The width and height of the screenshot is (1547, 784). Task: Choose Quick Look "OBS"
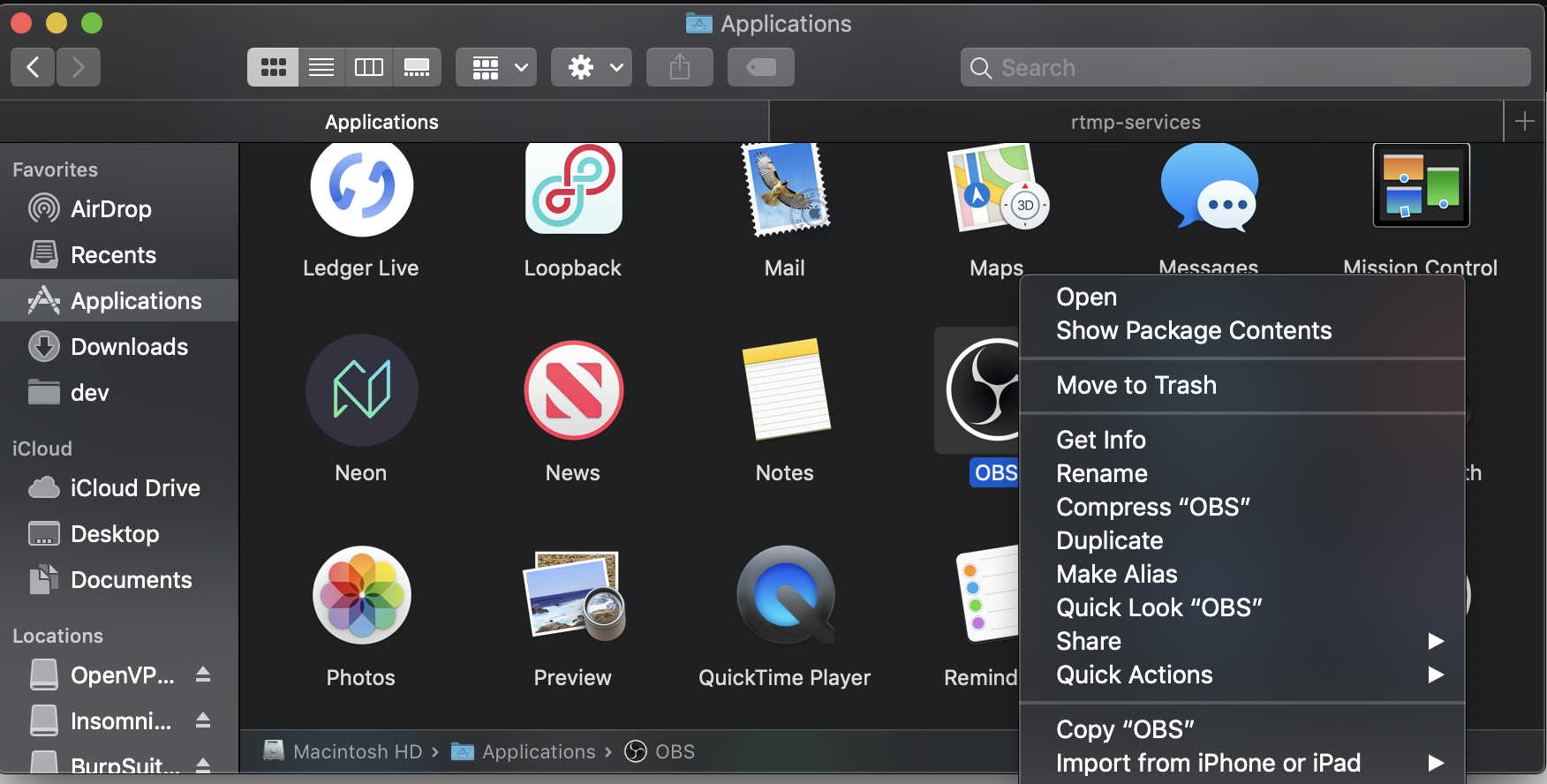(1242, 608)
